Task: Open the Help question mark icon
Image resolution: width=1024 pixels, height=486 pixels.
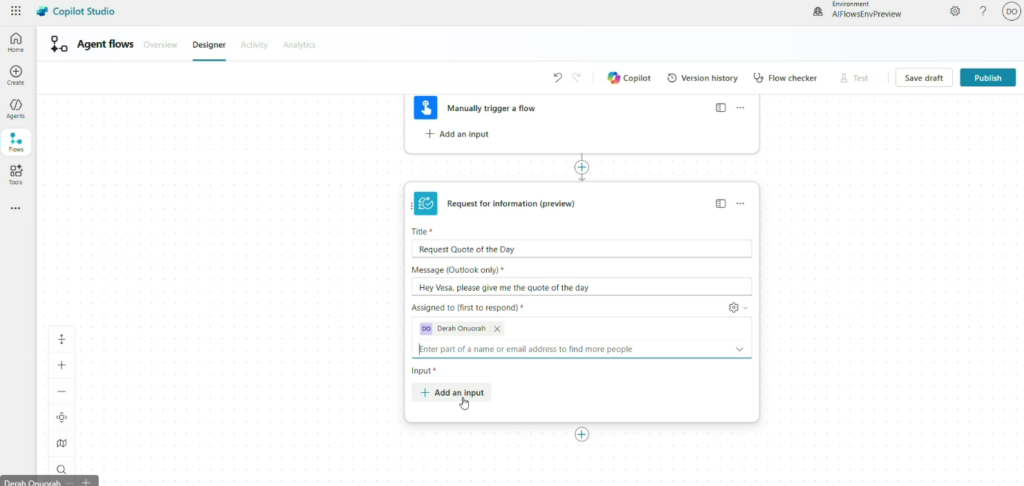Action: [983, 11]
